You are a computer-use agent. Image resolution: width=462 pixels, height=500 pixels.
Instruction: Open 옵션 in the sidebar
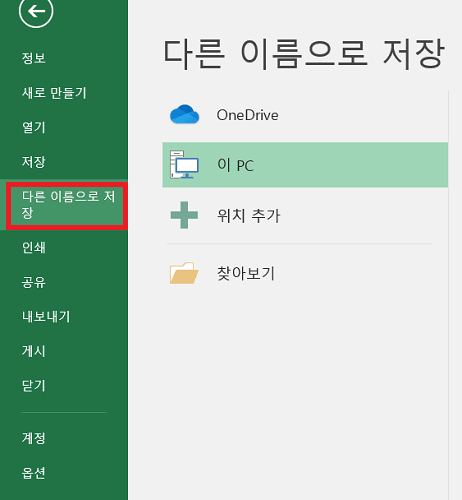pyautogui.click(x=34, y=473)
